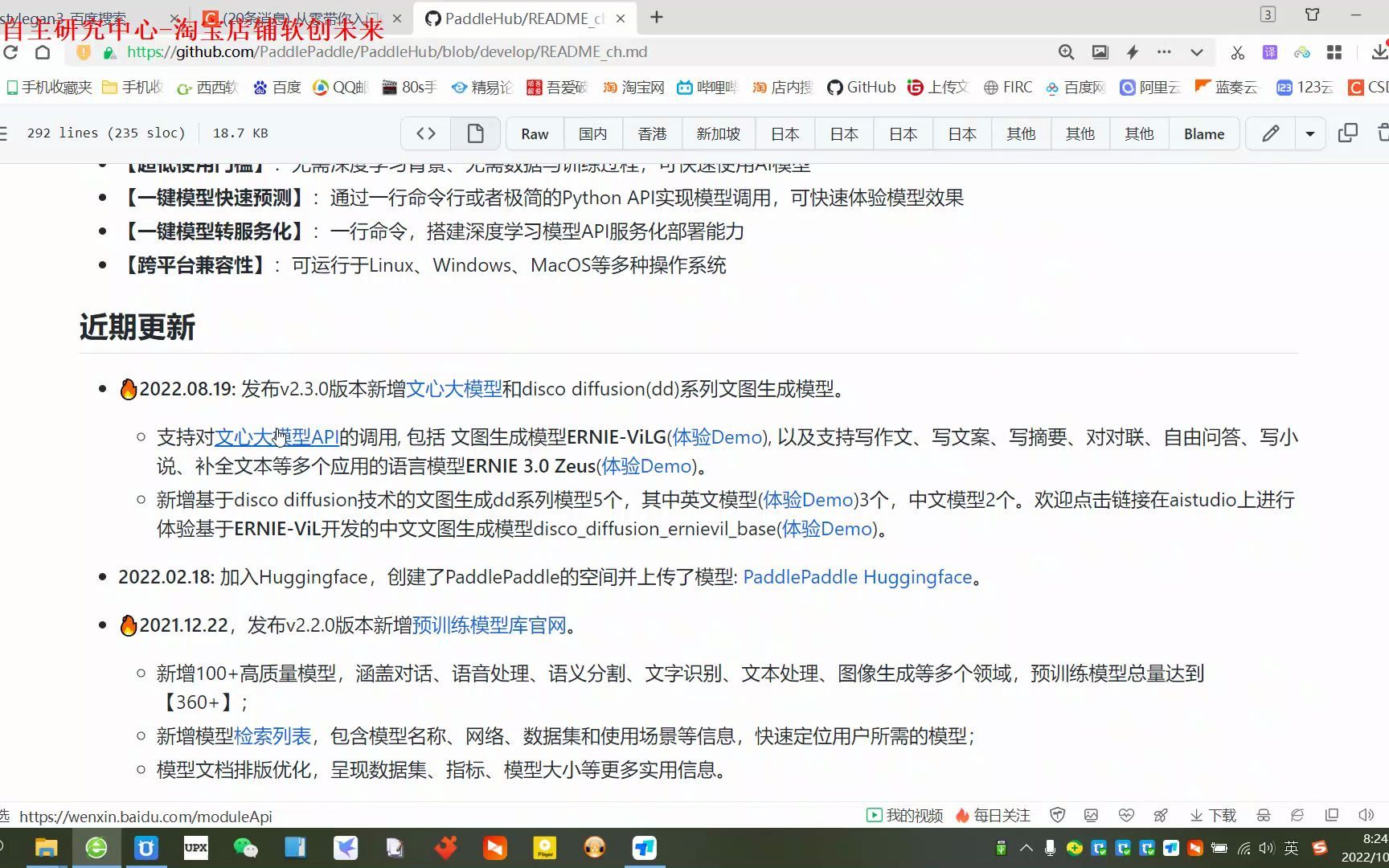Open 我的视频 in the status bar
The image size is (1389, 868).
904,816
